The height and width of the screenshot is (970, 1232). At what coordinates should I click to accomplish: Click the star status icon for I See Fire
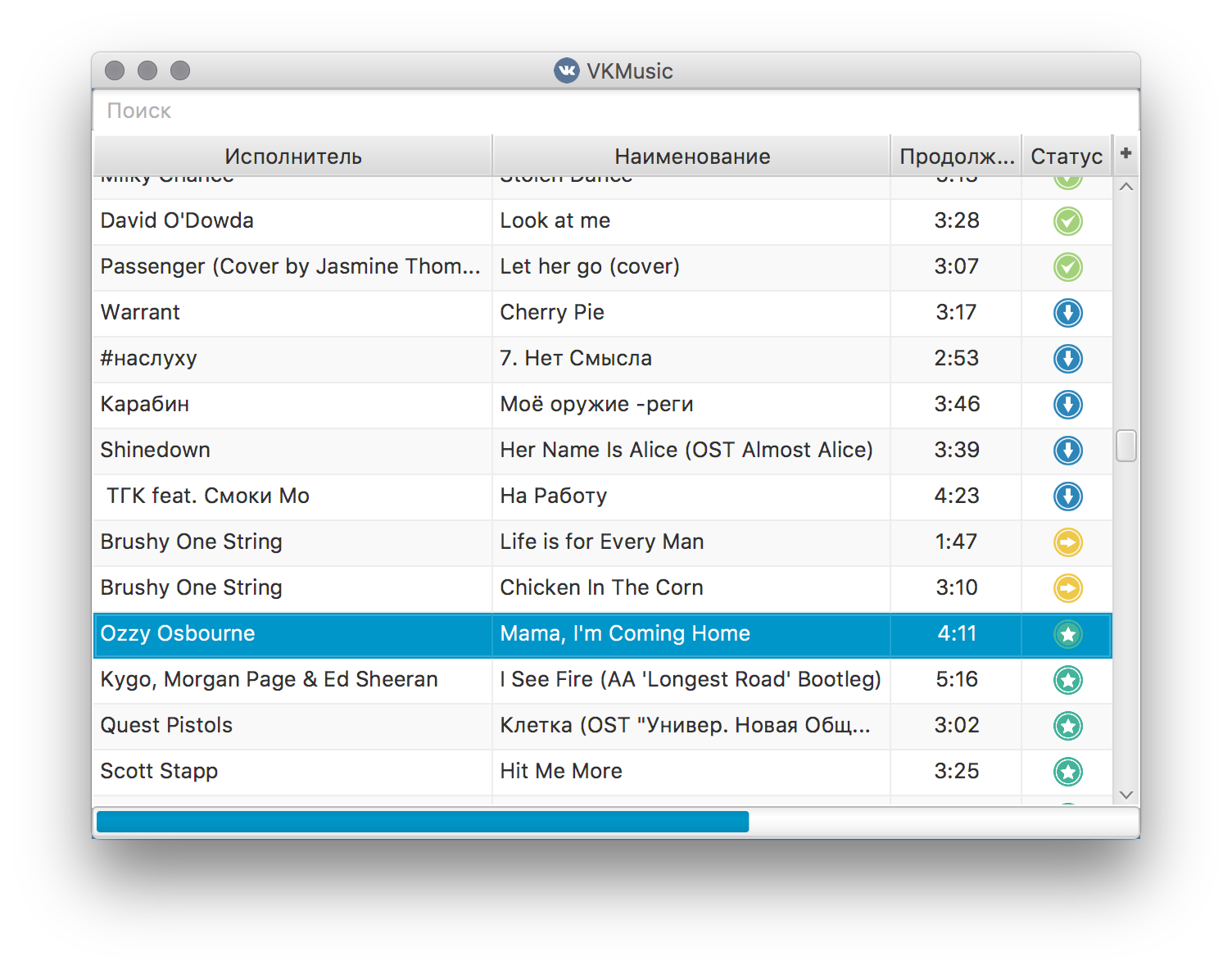pyautogui.click(x=1067, y=680)
